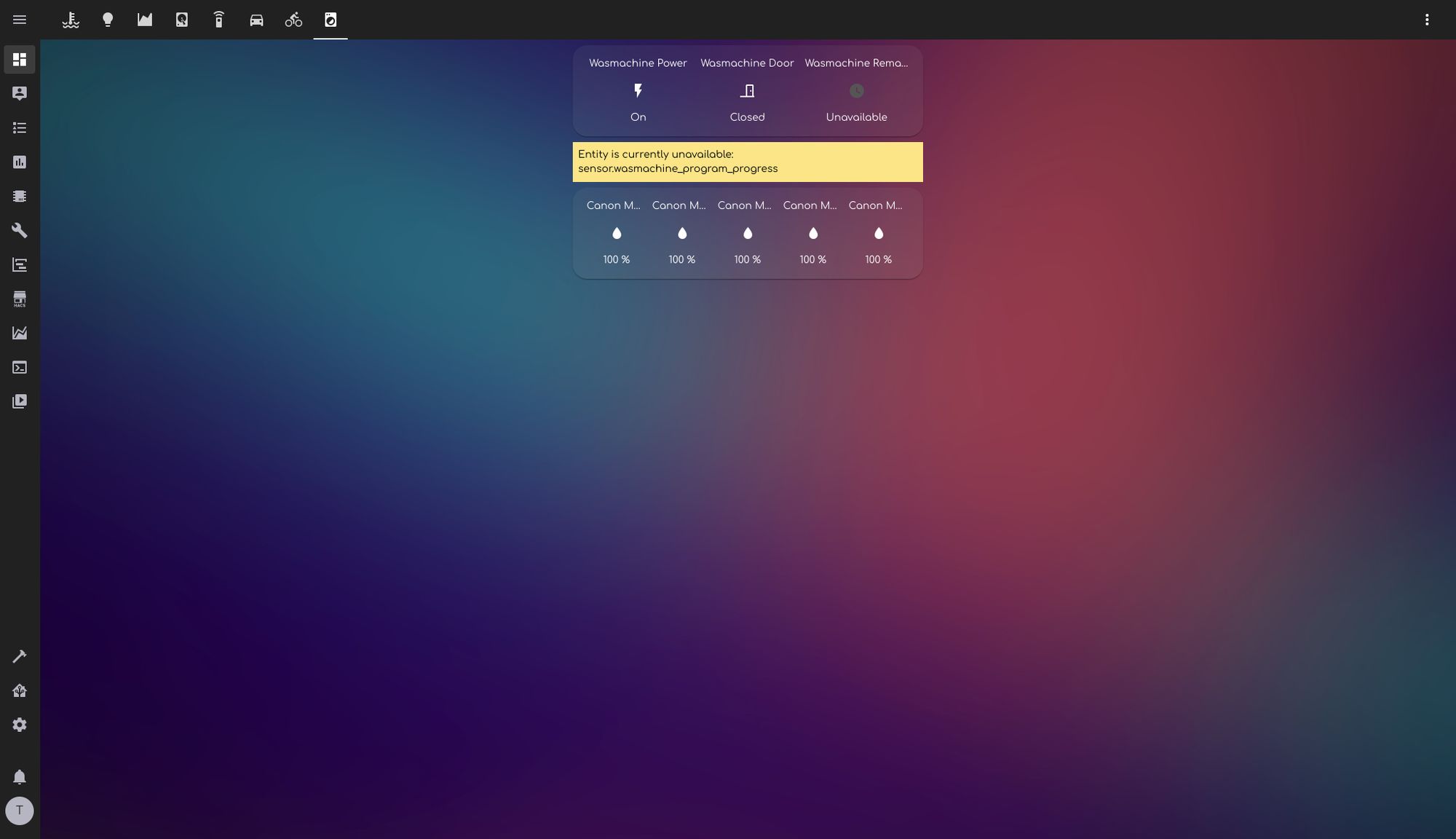This screenshot has width=1456, height=839.
Task: Open the three-dot overflow menu
Action: 1426,20
